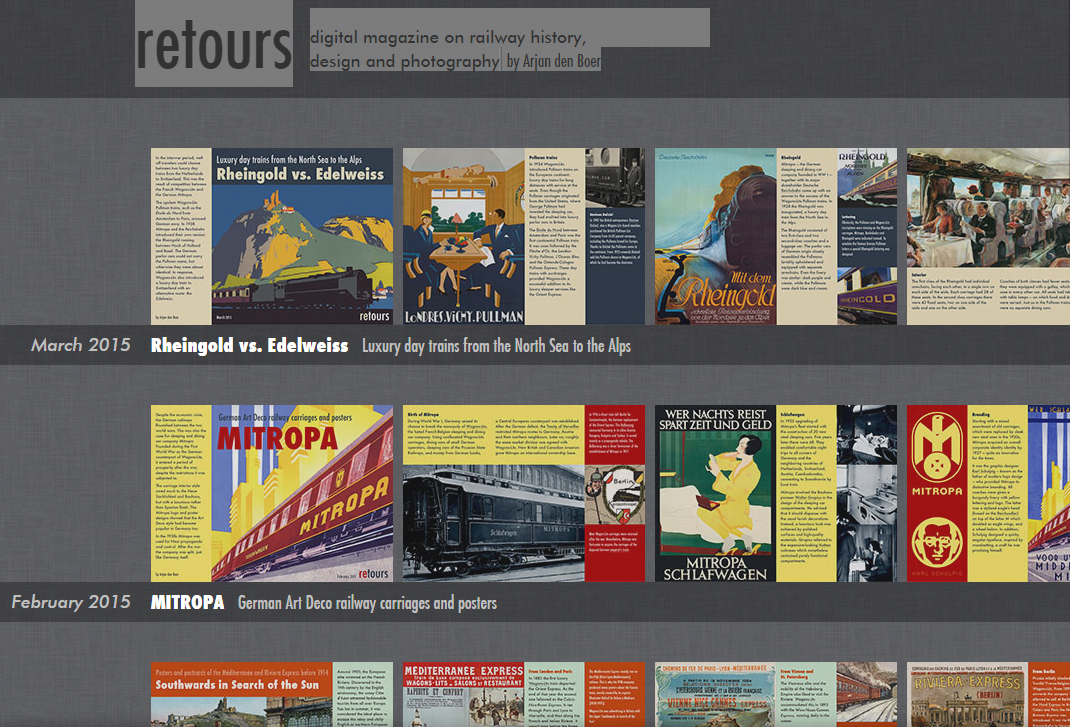Open the Londres Vichy Pullman page thumbnail
The width and height of the screenshot is (1070, 727).
[x=523, y=236]
